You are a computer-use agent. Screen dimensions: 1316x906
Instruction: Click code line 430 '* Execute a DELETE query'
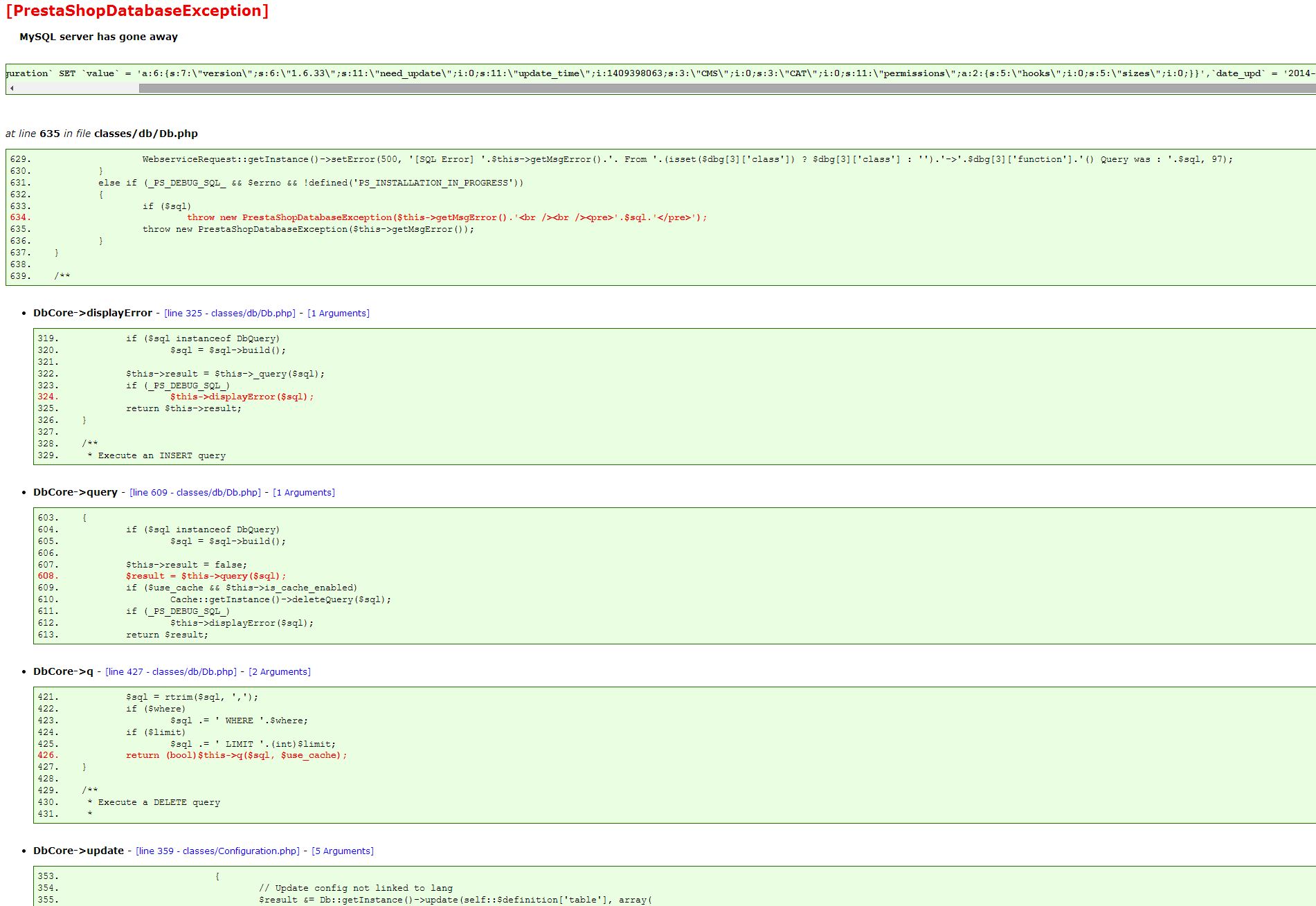pyautogui.click(x=154, y=802)
